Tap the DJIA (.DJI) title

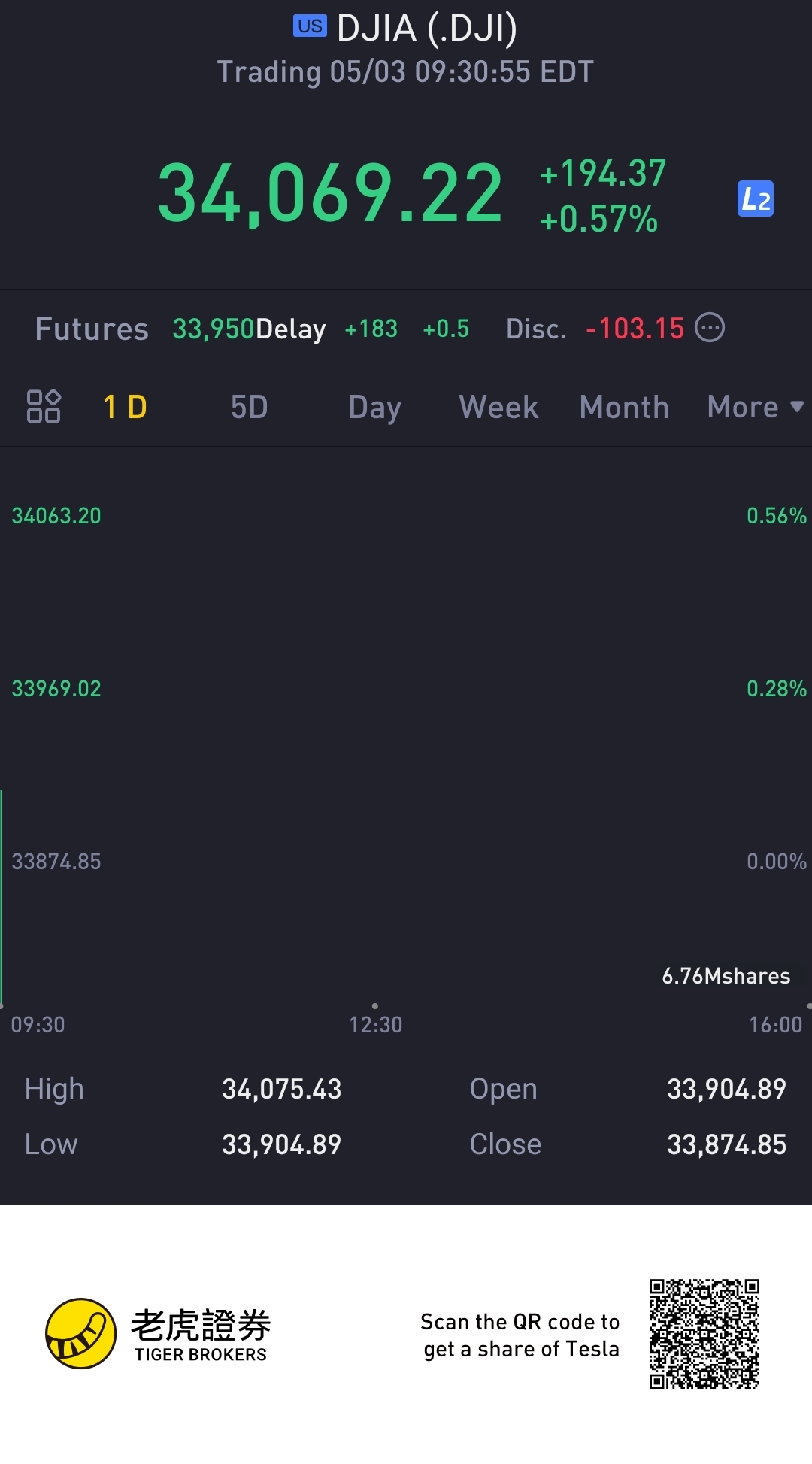pos(427,29)
